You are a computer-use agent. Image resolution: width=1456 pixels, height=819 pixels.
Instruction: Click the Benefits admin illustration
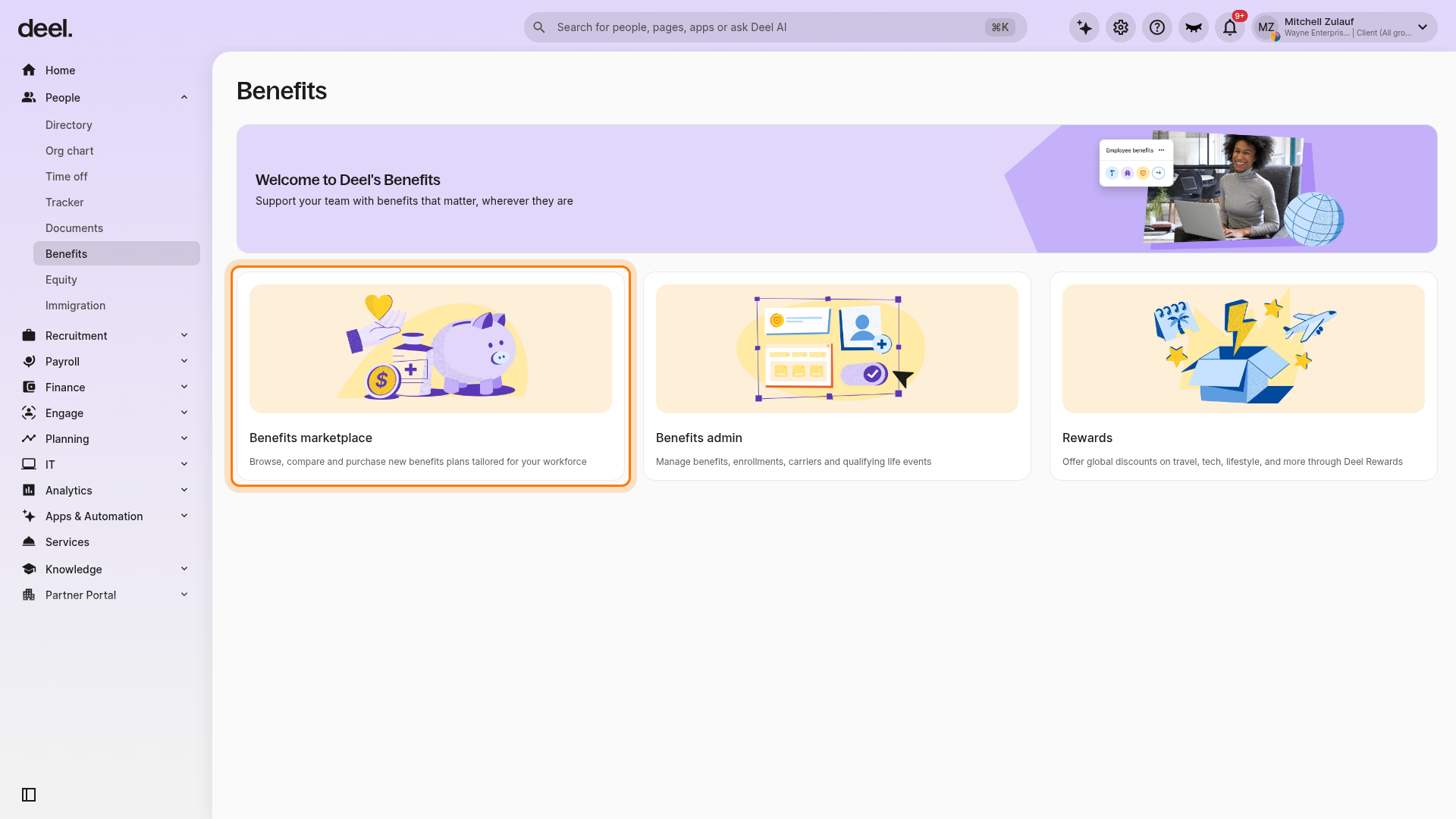point(837,349)
